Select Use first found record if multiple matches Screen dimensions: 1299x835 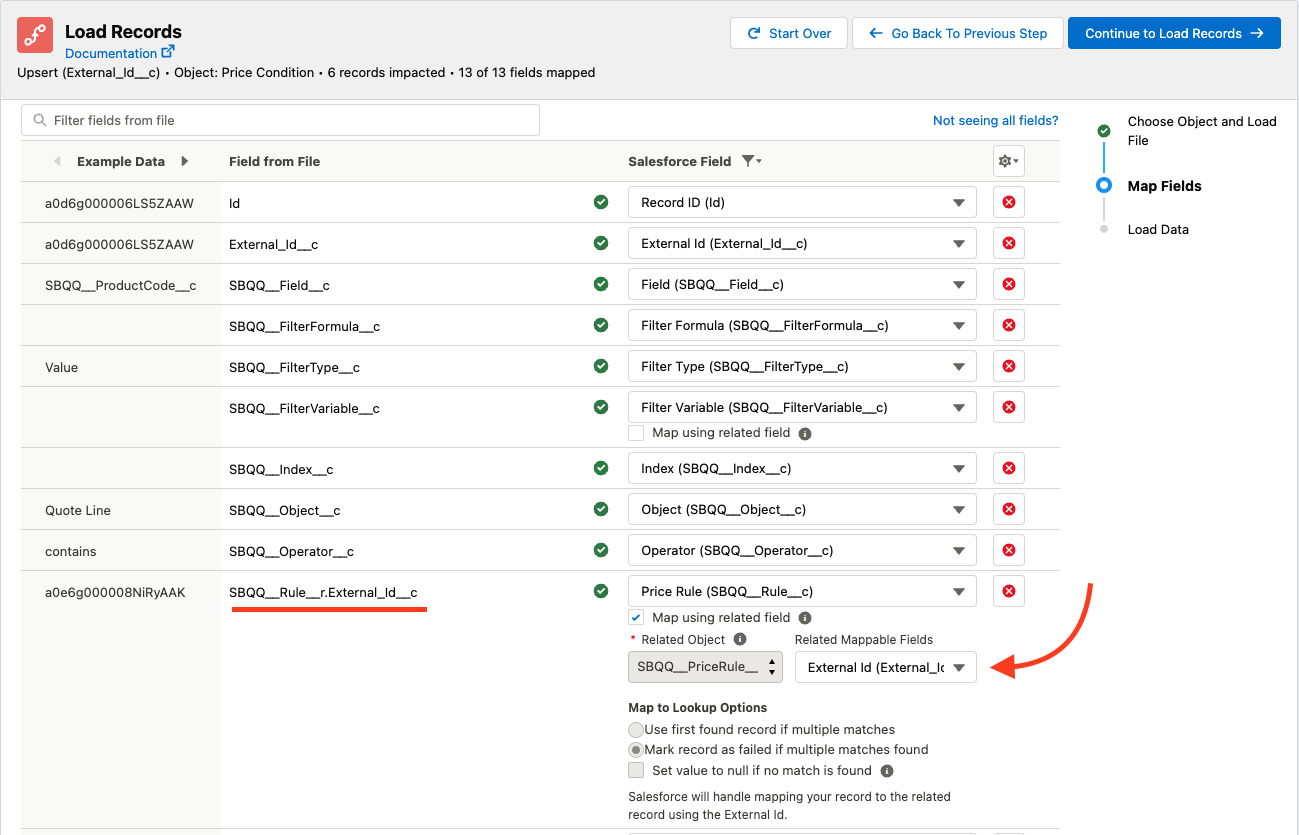tap(636, 730)
